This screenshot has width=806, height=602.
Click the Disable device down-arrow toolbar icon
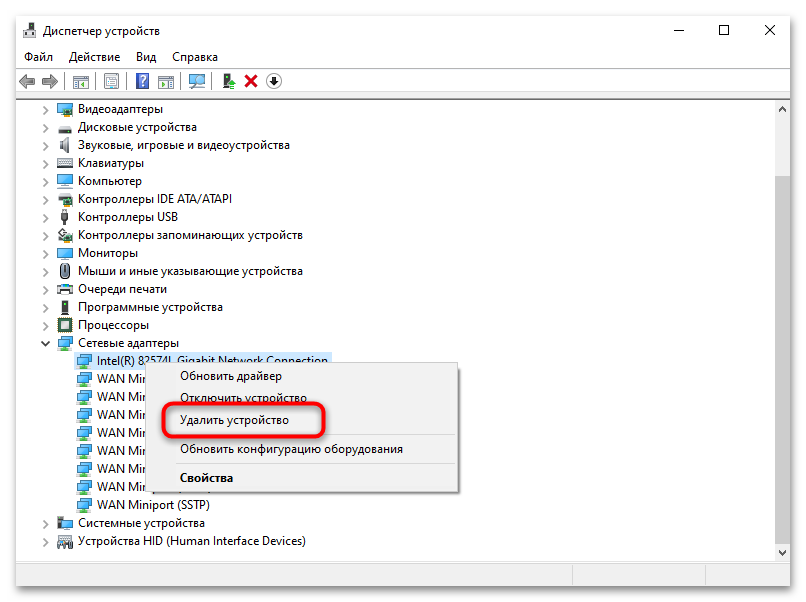(x=274, y=81)
